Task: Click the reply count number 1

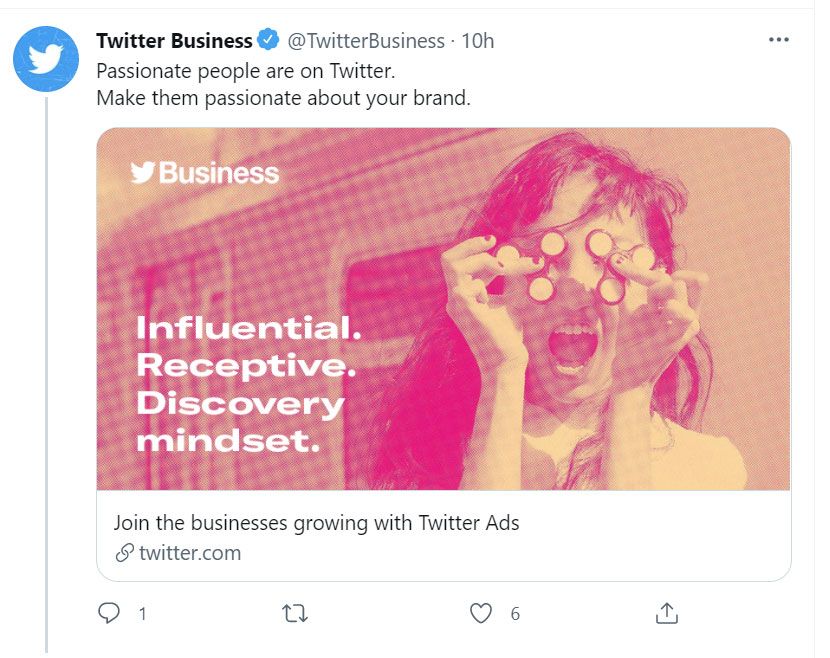Action: coord(142,614)
